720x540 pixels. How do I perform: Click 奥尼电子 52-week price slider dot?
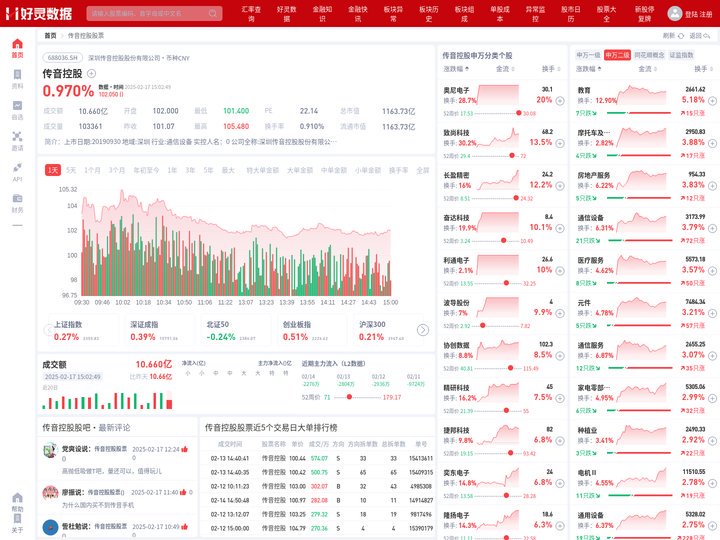[x=518, y=113]
